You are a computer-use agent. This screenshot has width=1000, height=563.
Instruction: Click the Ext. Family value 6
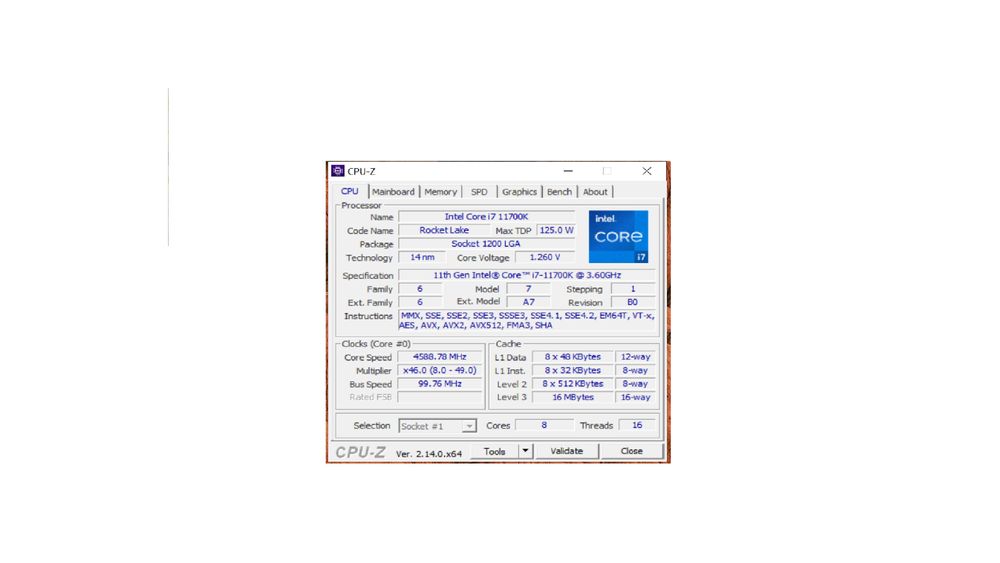pos(420,302)
